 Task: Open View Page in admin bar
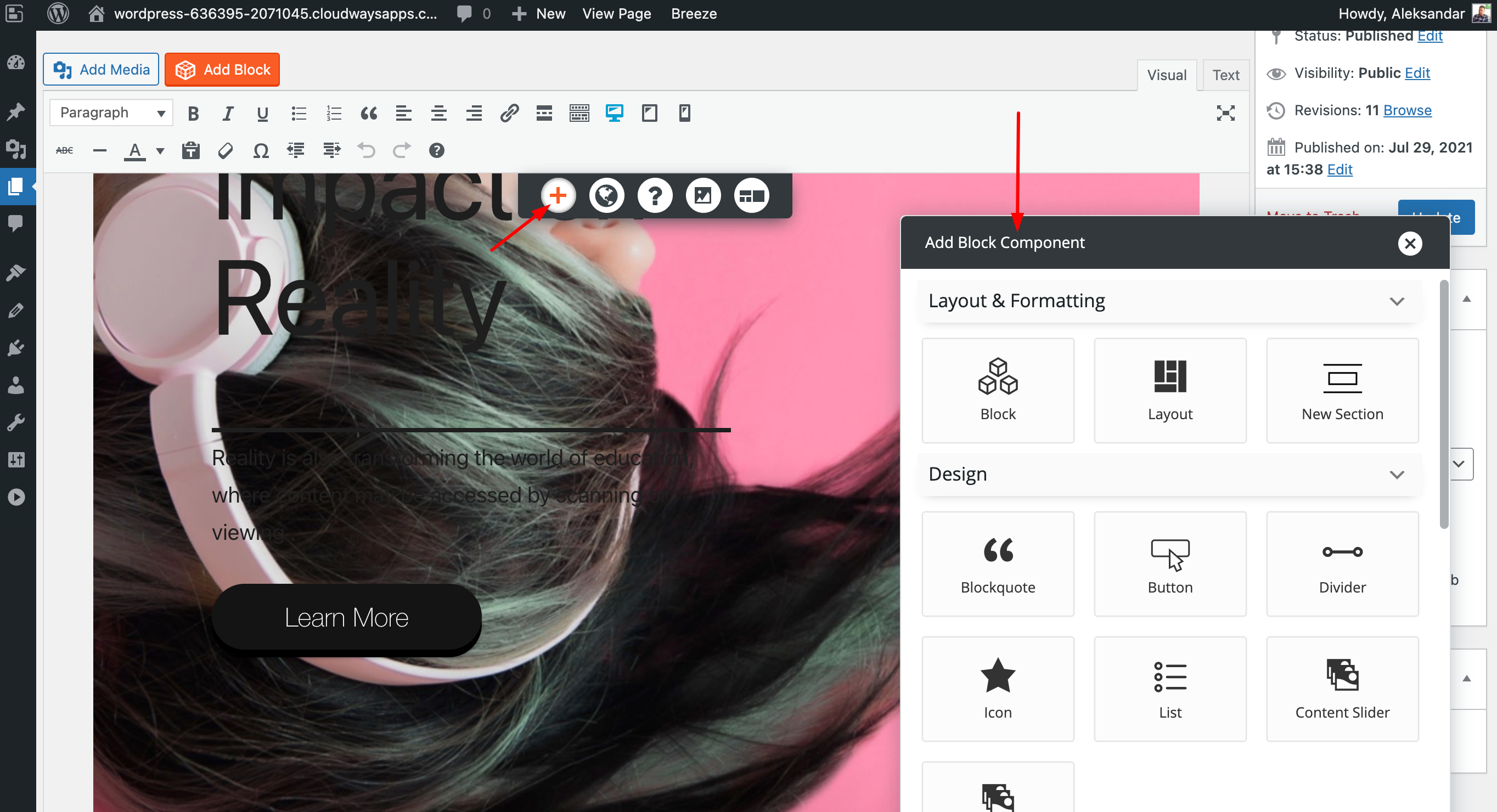[616, 14]
